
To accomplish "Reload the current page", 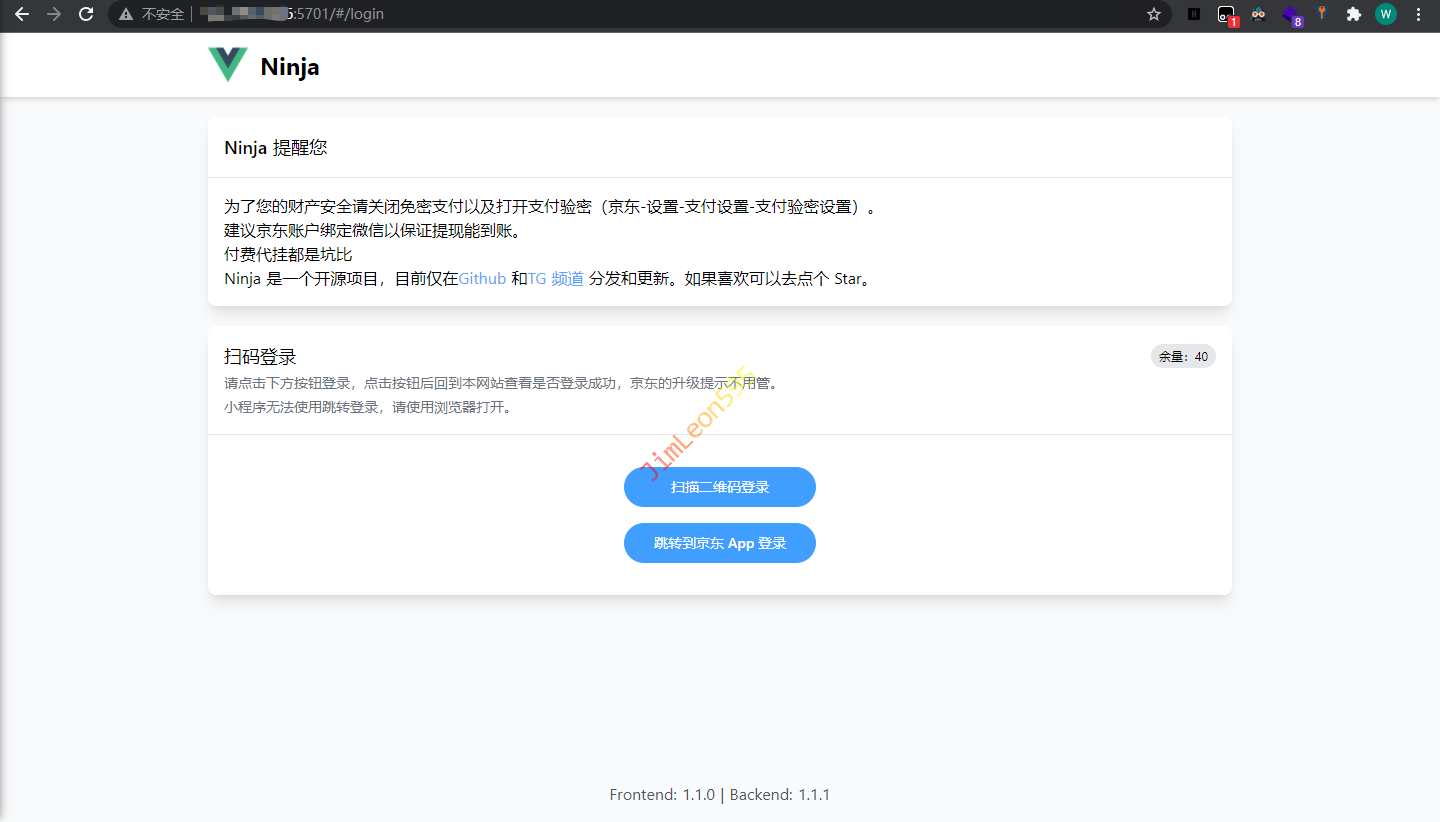I will 86,14.
